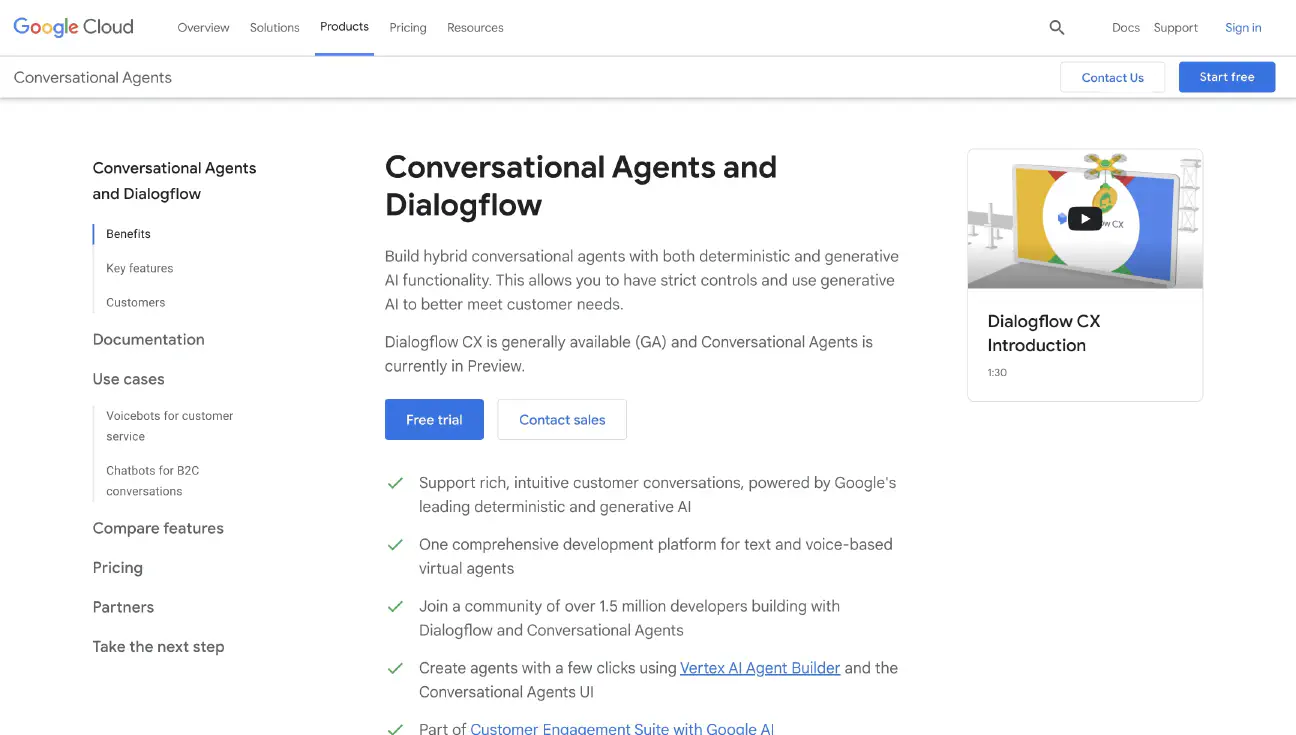Go to Use cases in sidebar
Image resolution: width=1296 pixels, height=735 pixels.
point(128,379)
